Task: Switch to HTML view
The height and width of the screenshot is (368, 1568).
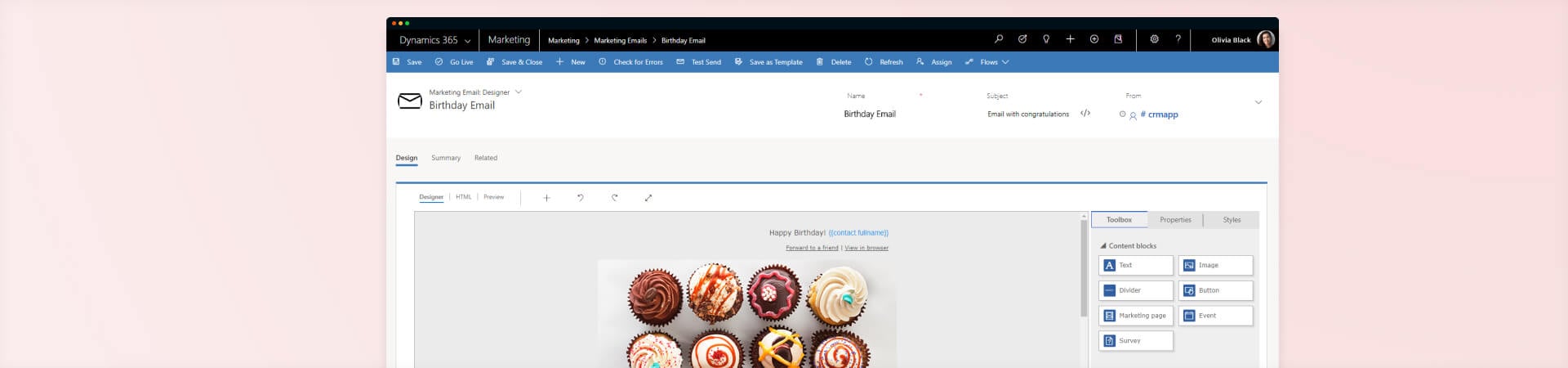Action: (463, 197)
